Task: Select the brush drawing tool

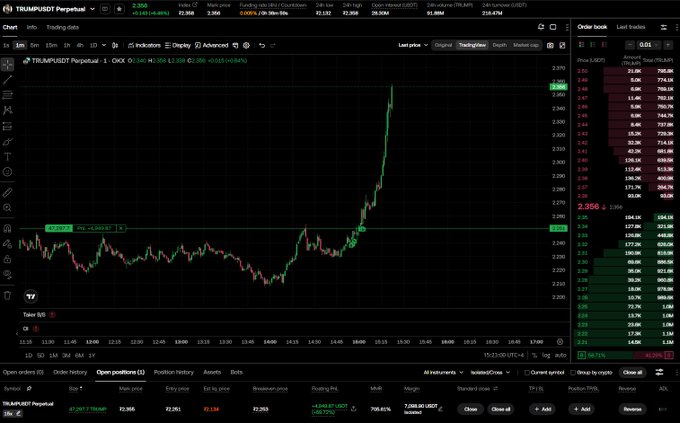Action: coord(7,142)
